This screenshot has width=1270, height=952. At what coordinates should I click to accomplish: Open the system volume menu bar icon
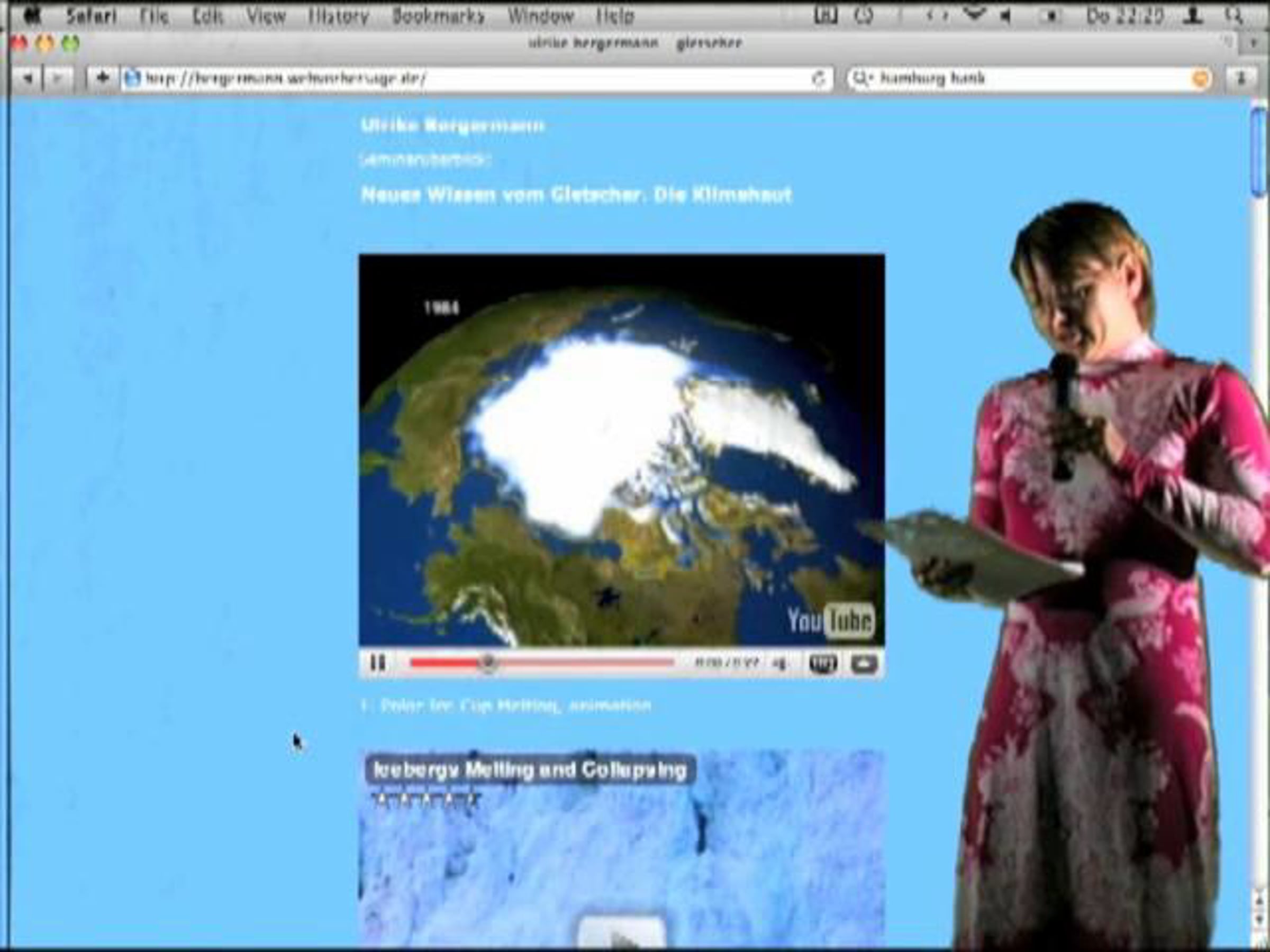click(x=1005, y=16)
